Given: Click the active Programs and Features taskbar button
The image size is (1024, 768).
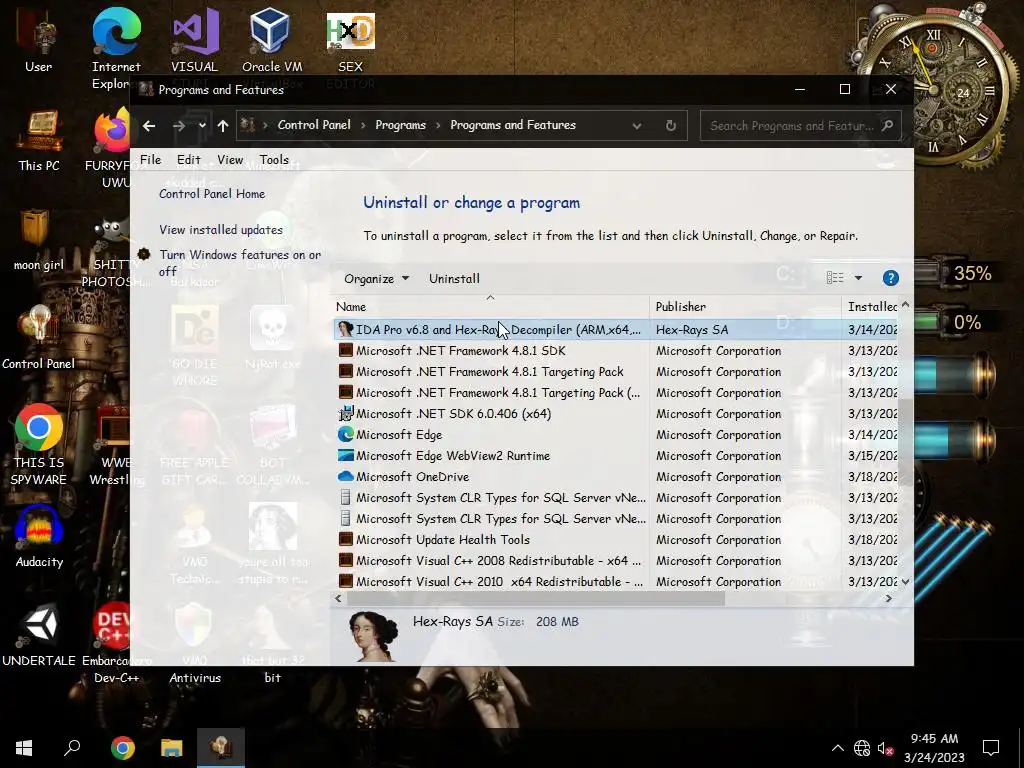Looking at the screenshot, I should click(221, 748).
